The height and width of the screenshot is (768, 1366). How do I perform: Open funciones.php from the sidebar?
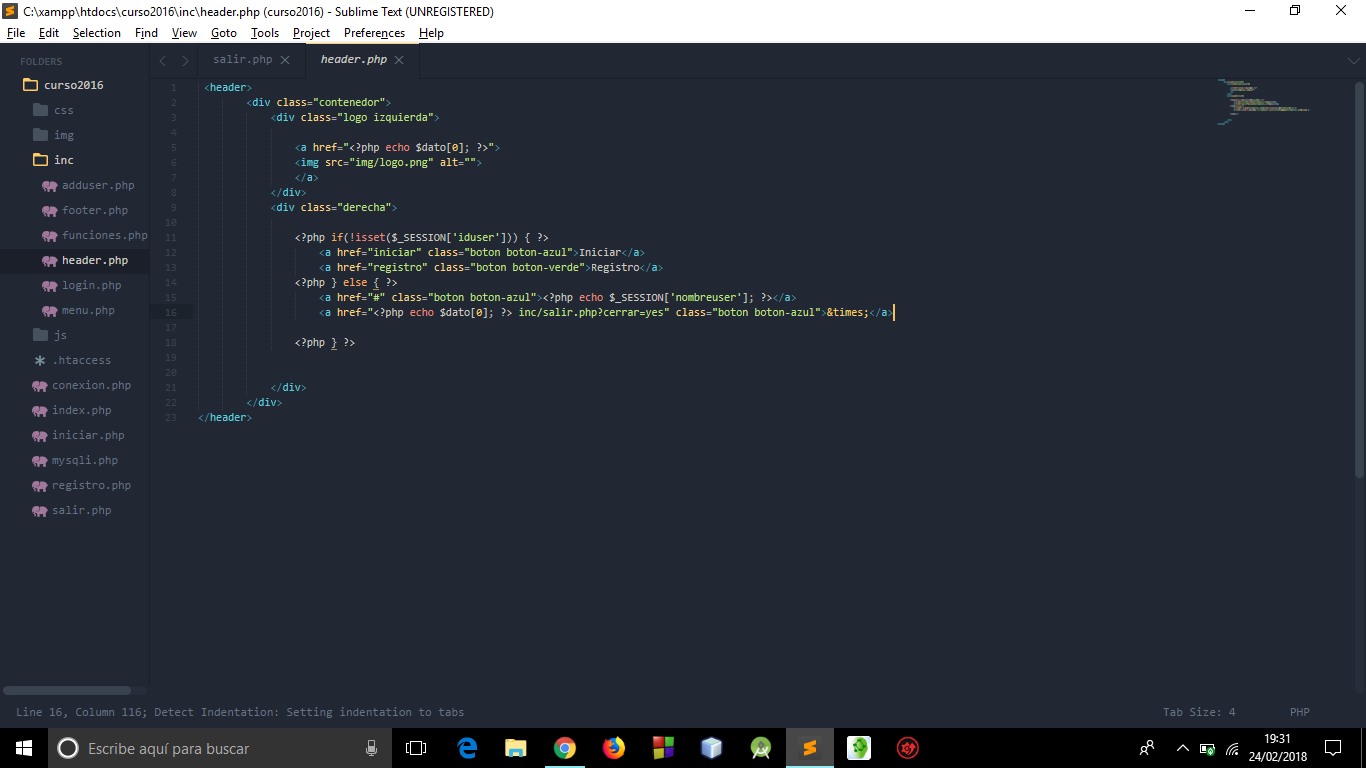pos(104,235)
